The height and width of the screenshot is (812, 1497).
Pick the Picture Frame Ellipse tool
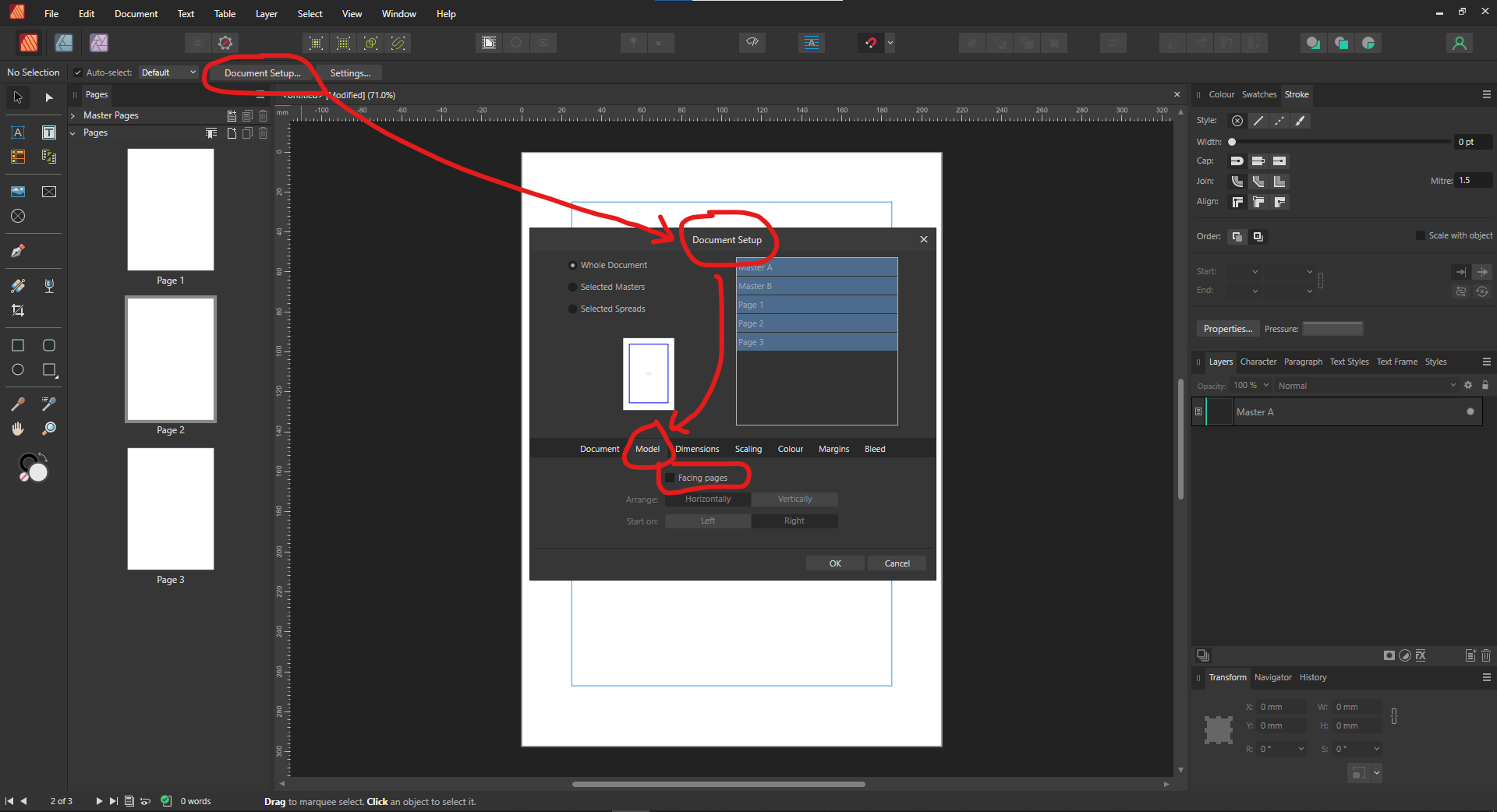click(x=18, y=216)
